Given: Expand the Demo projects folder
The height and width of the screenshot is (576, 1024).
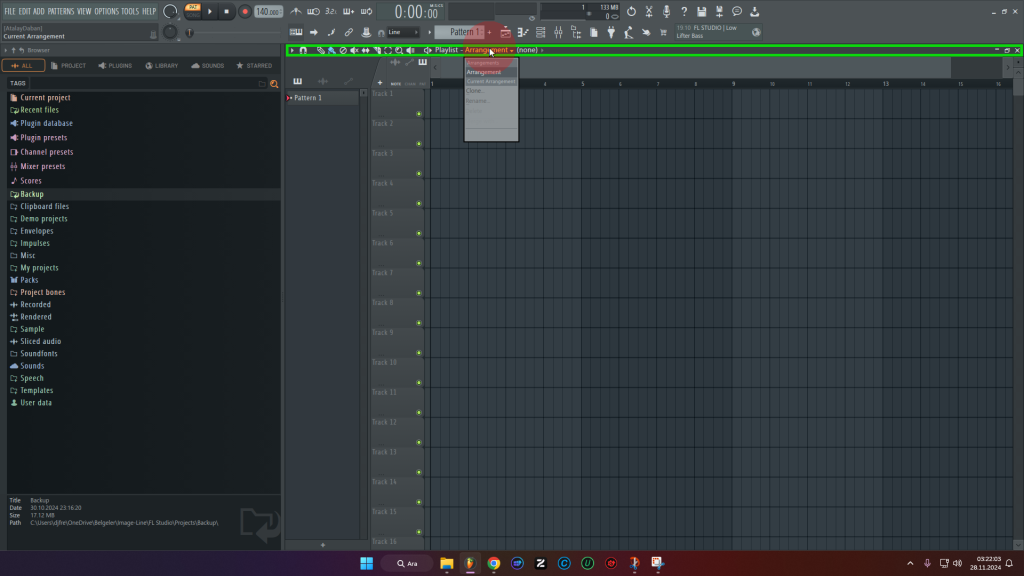Looking at the screenshot, I should (39, 219).
